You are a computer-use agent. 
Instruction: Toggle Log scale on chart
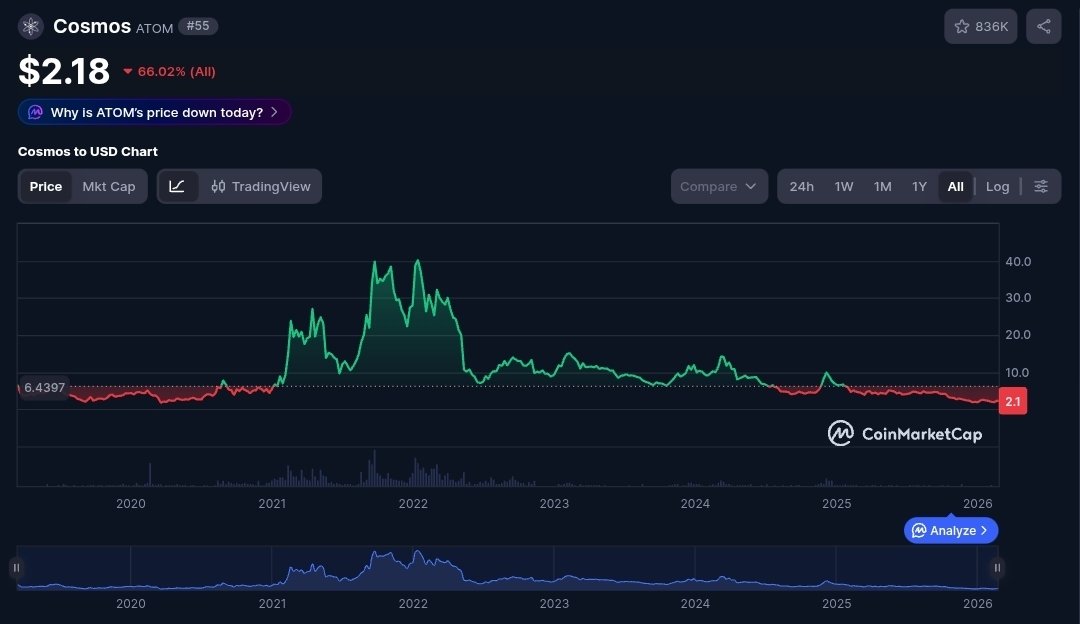(997, 187)
